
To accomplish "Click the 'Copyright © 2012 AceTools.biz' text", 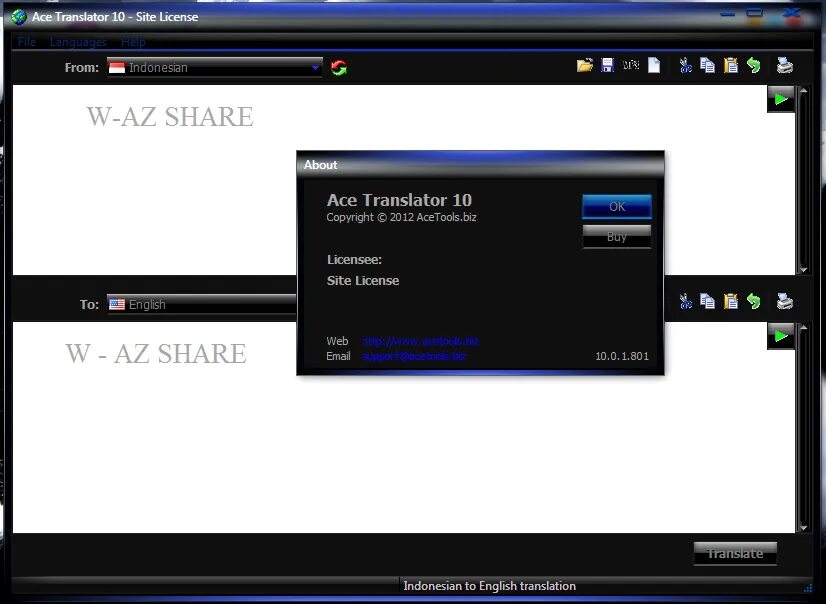I will (x=401, y=217).
